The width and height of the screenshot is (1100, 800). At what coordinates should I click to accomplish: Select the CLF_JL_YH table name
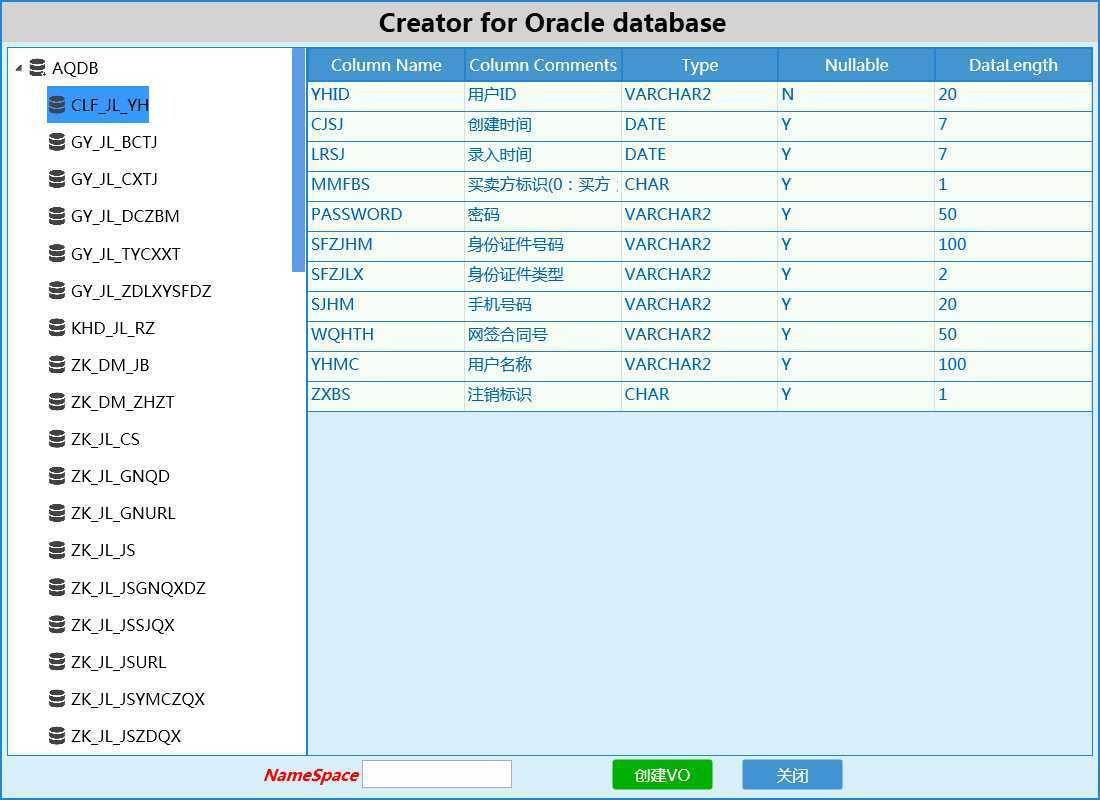[x=109, y=105]
